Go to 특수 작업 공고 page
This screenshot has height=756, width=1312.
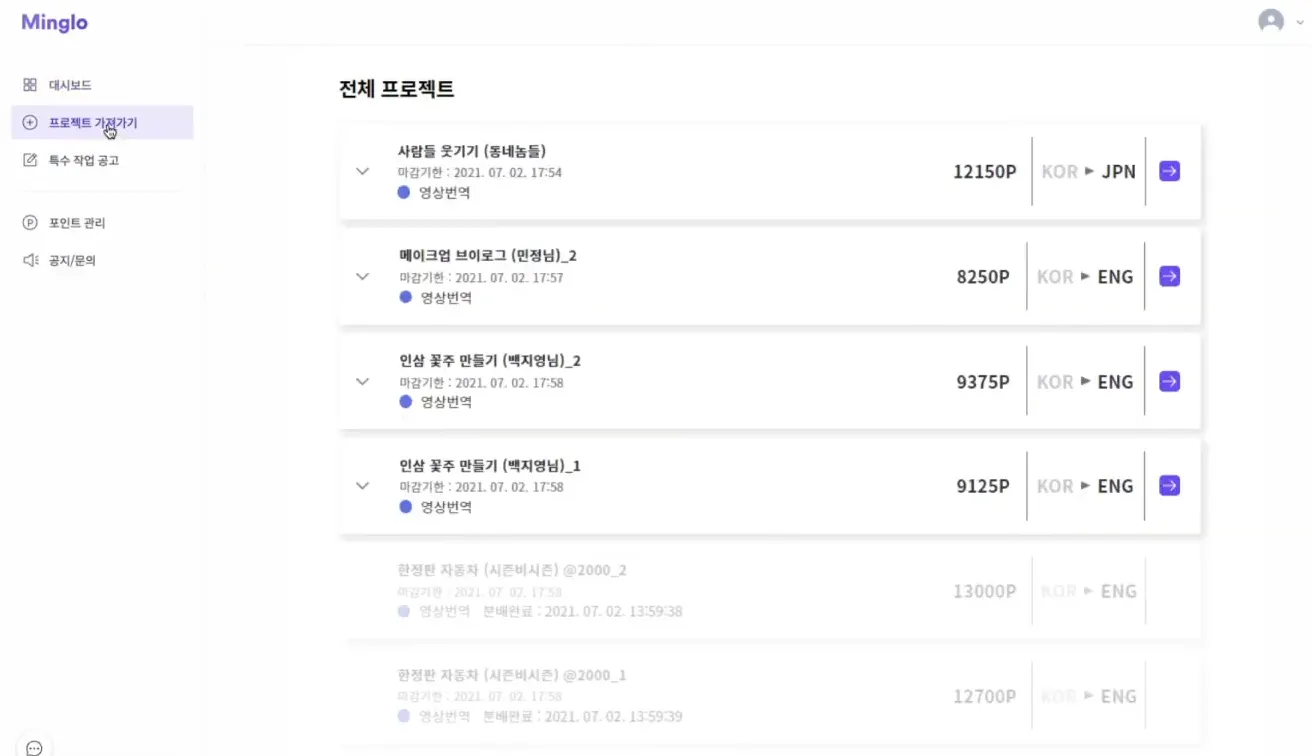tap(84, 160)
